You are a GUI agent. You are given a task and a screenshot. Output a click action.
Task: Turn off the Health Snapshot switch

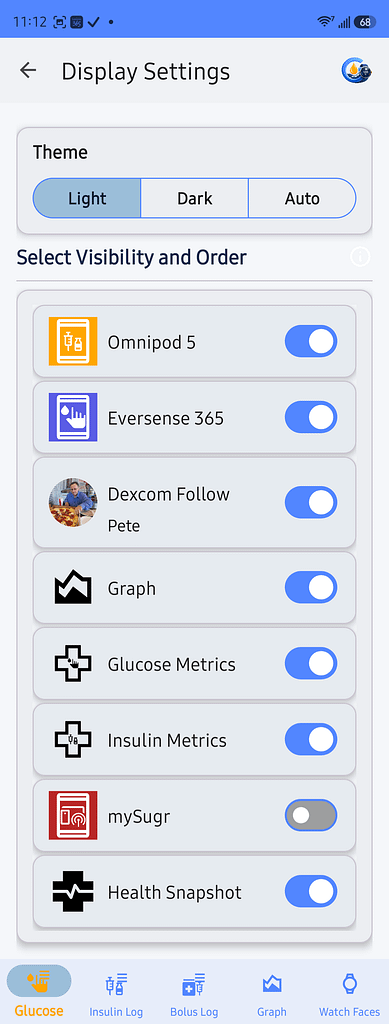311,891
